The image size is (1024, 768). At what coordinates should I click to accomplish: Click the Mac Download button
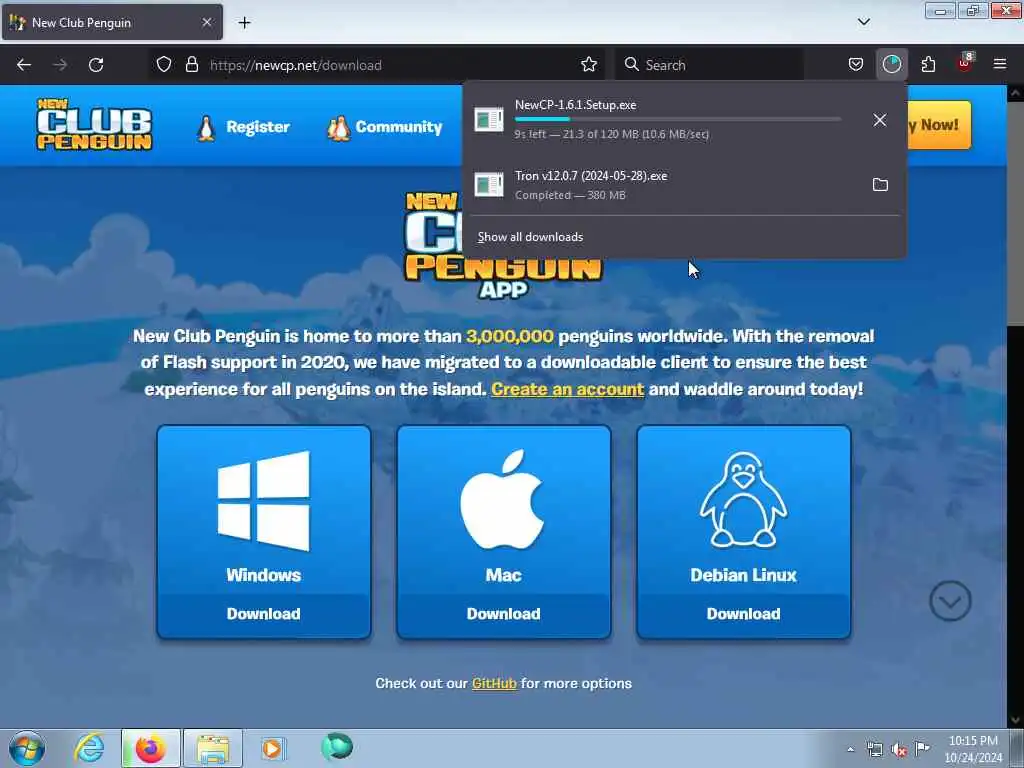(x=504, y=615)
